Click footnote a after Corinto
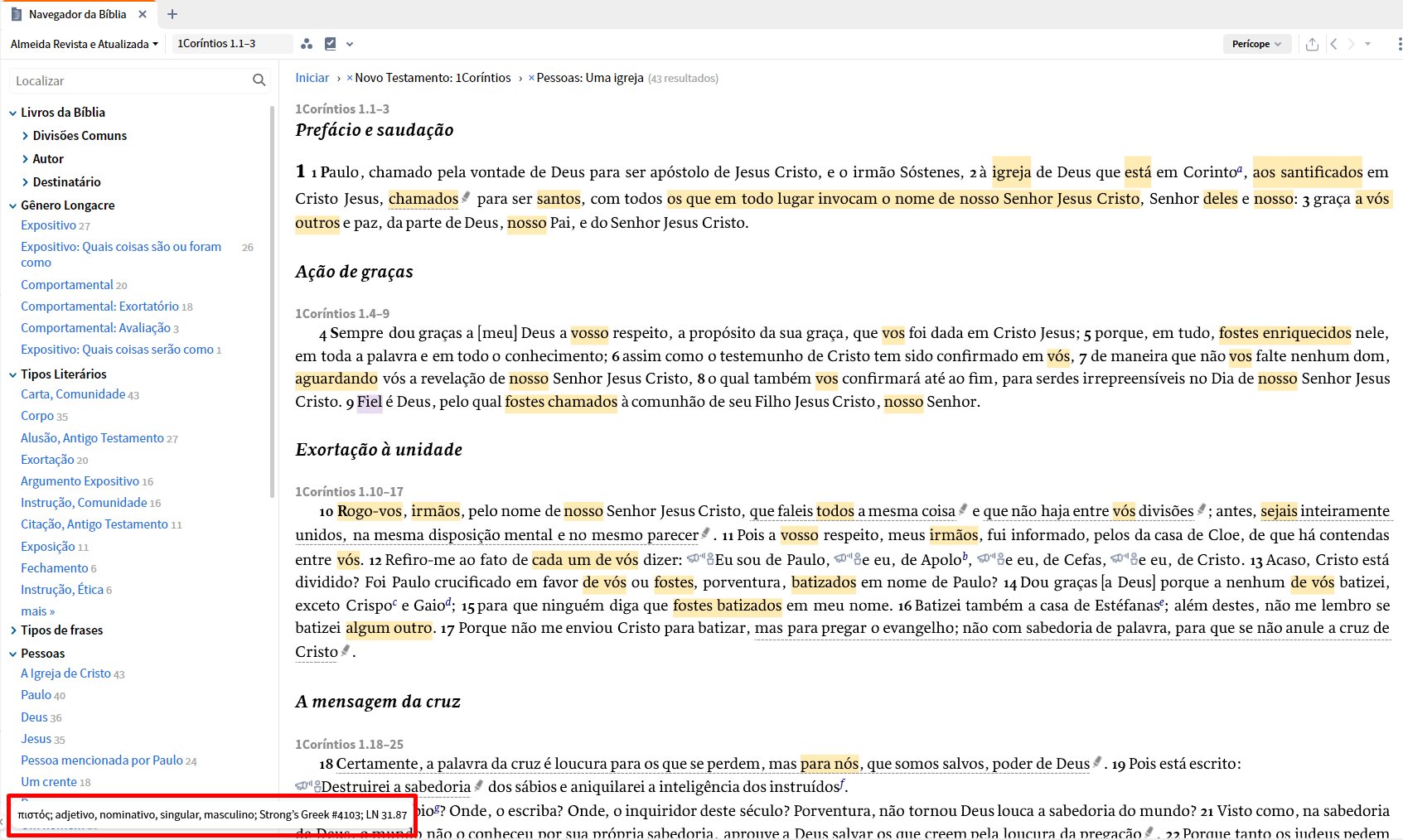 pyautogui.click(x=1240, y=168)
